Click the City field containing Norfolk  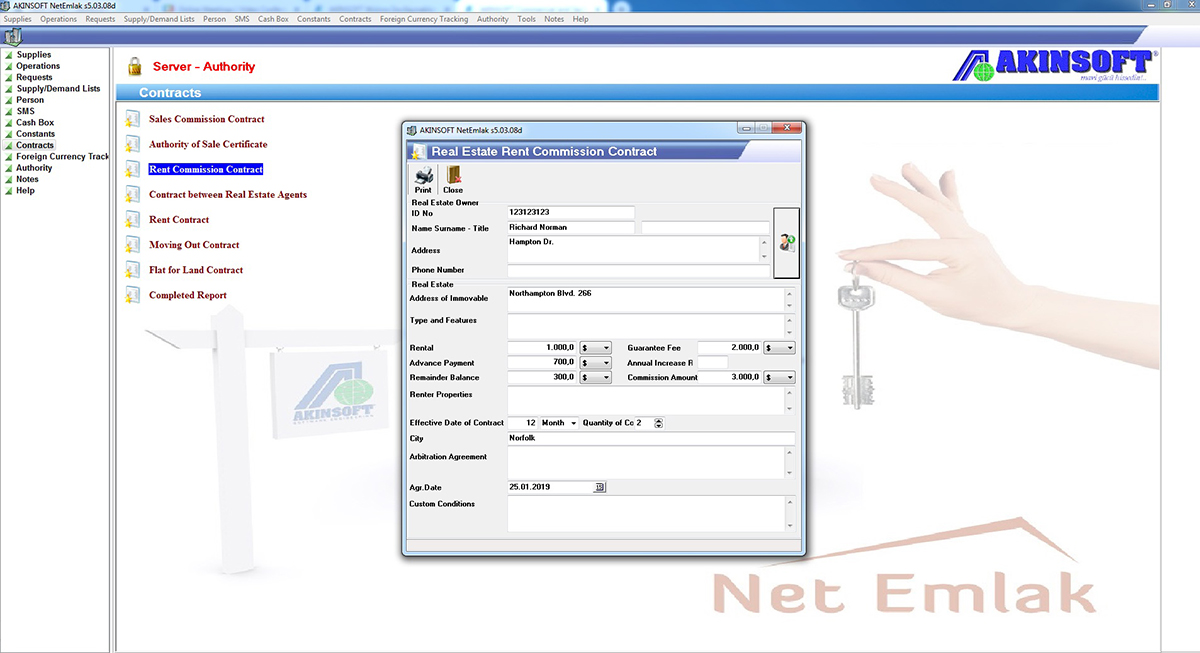[x=651, y=438]
